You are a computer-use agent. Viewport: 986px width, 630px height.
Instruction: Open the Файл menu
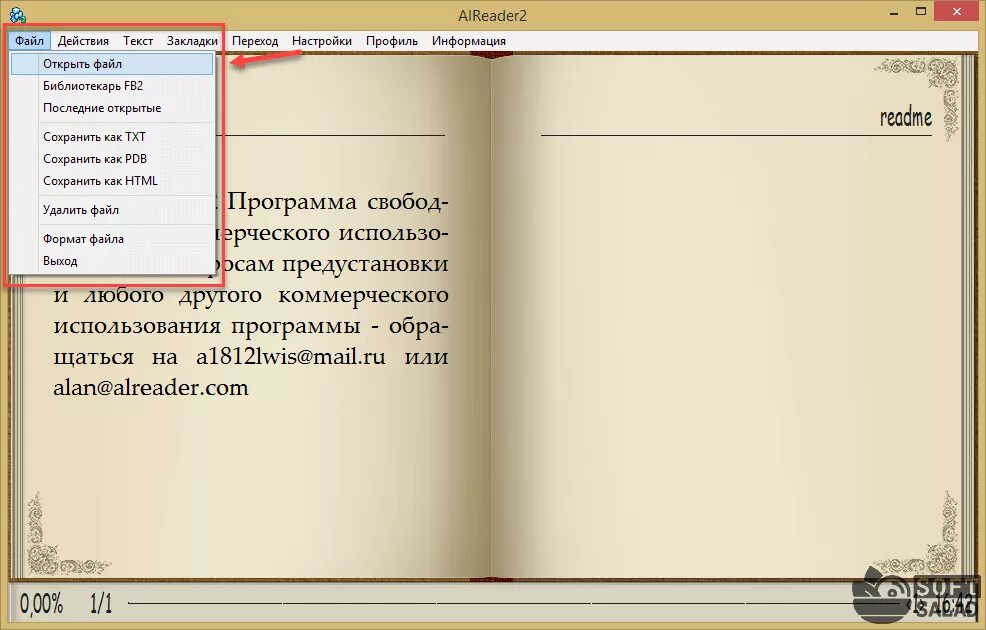point(30,41)
